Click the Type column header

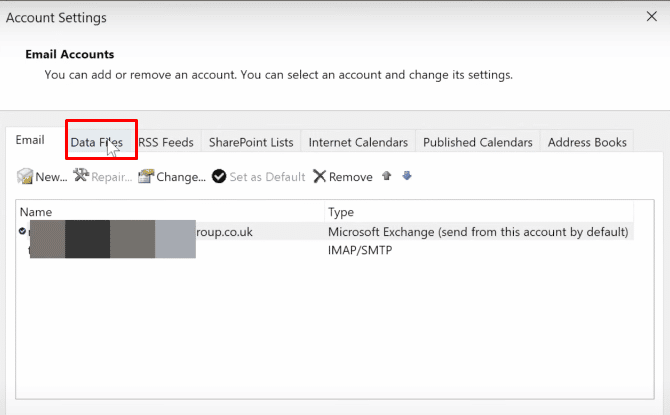(x=479, y=212)
